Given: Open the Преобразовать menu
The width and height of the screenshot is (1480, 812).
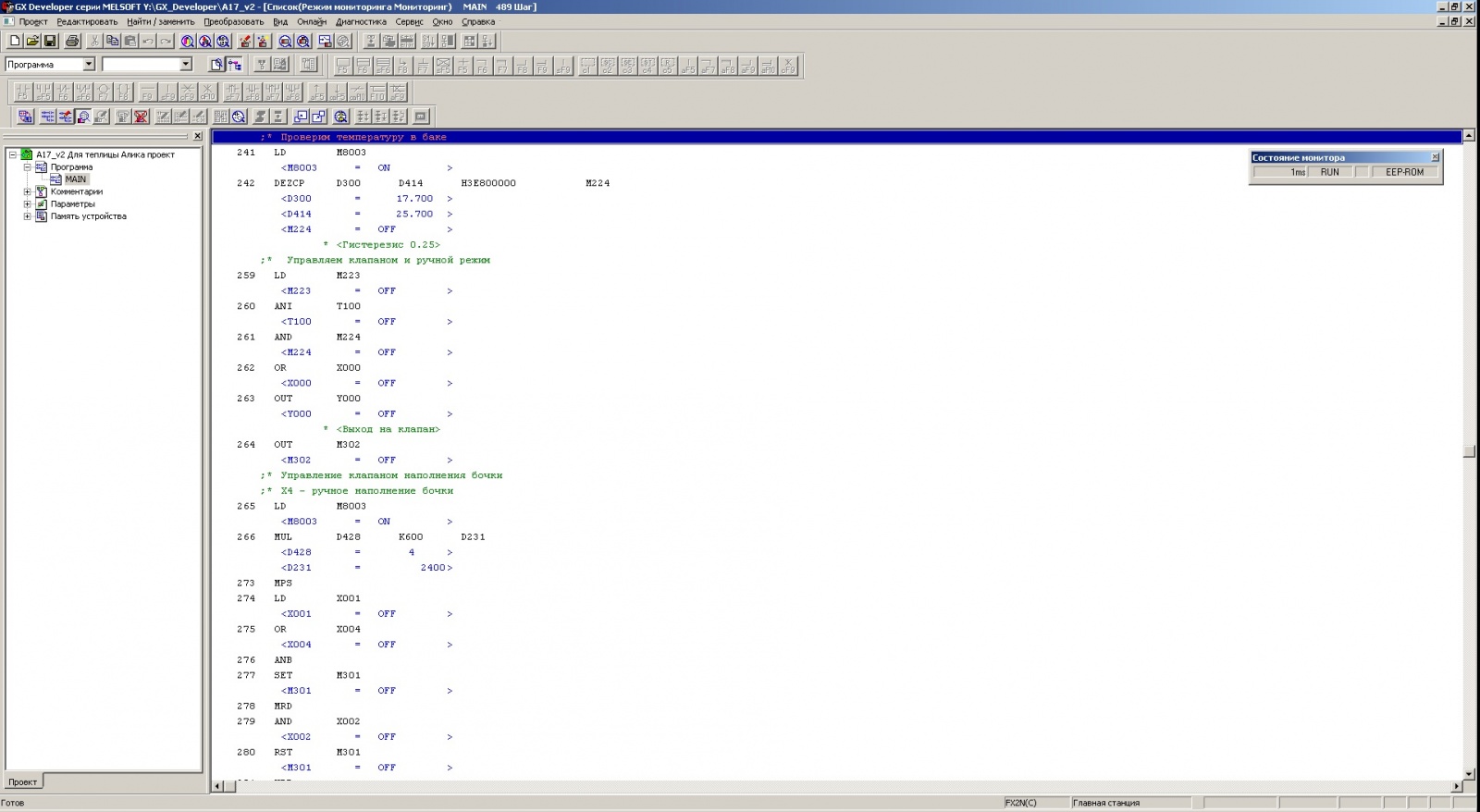Looking at the screenshot, I should pos(234,21).
